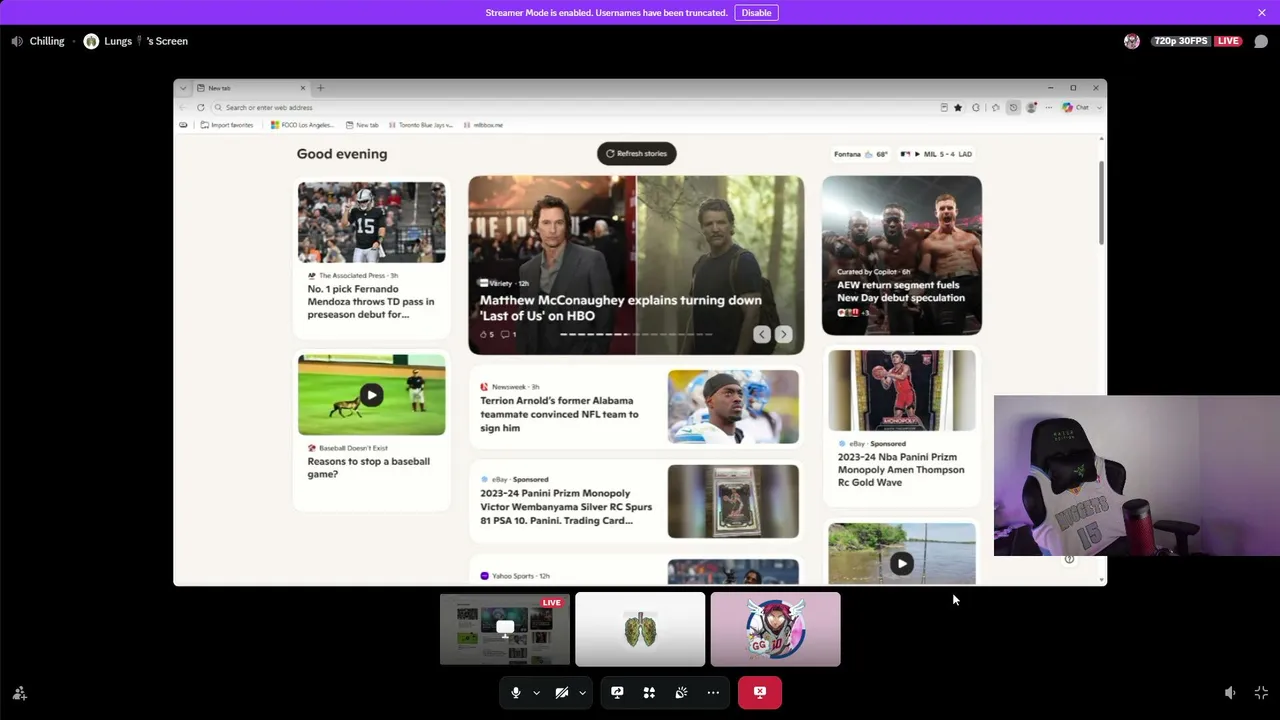The height and width of the screenshot is (720, 1280).
Task: Open Matthew McConaughey 'Last of Us' story
Action: (x=620, y=308)
